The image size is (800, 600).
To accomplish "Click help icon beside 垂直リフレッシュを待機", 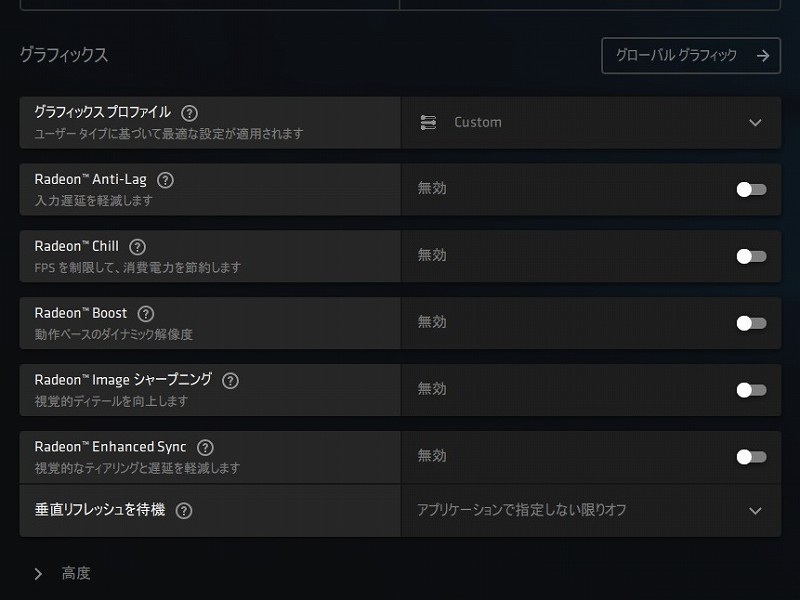I will pos(184,510).
